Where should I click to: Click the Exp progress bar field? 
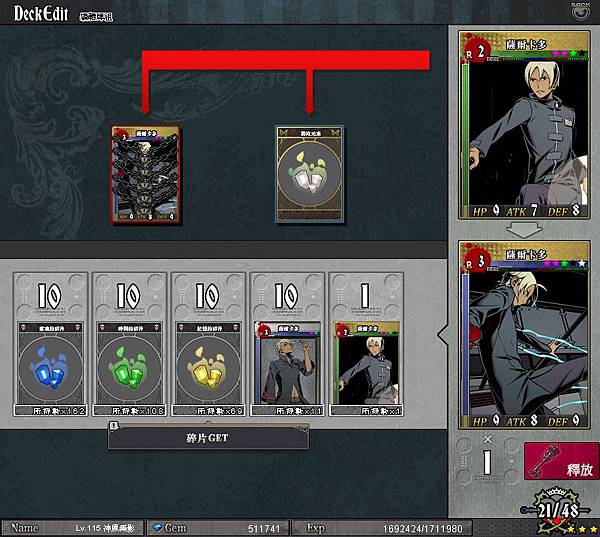(382, 528)
